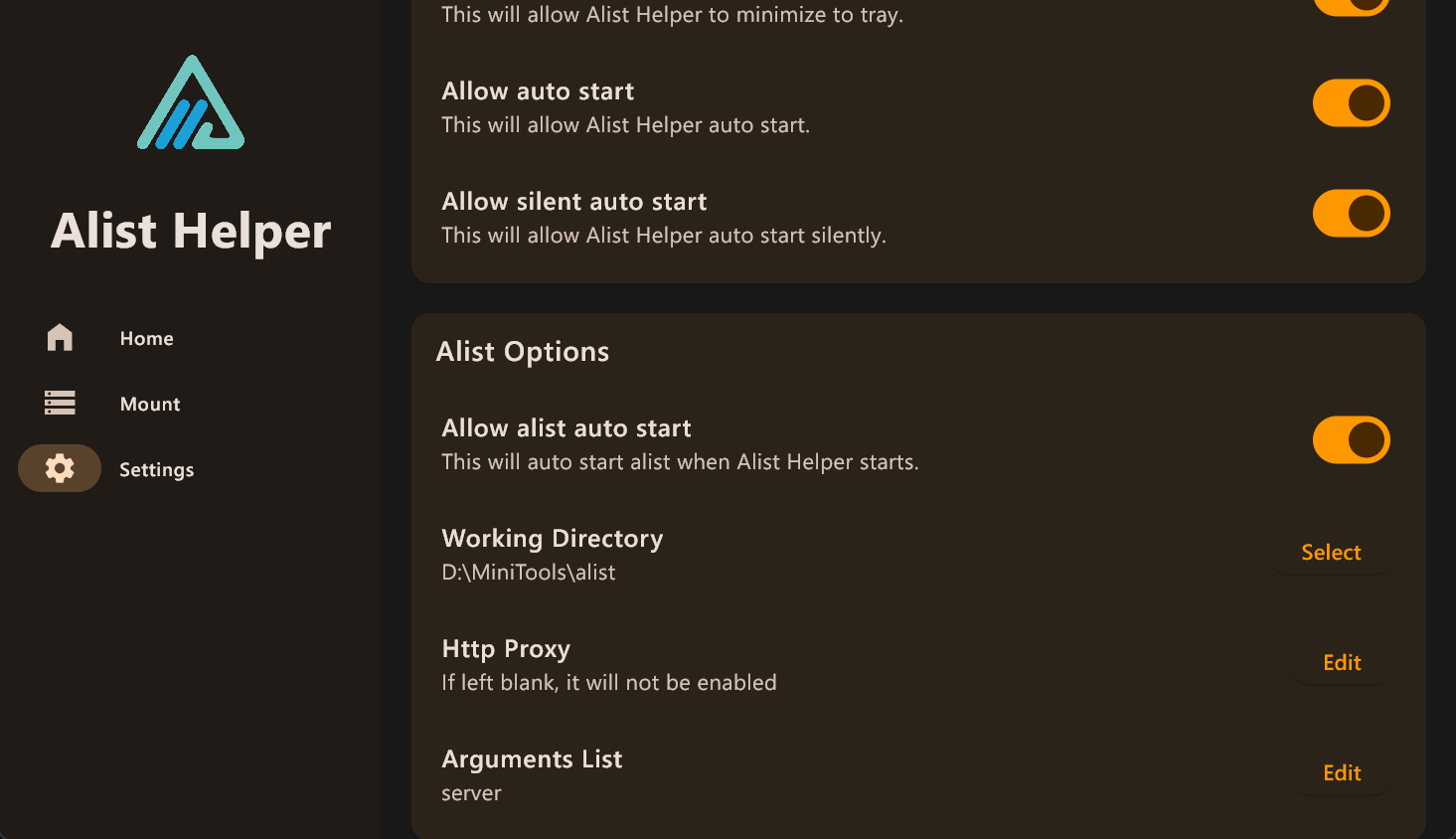Click the Alist Options section header

(x=522, y=351)
